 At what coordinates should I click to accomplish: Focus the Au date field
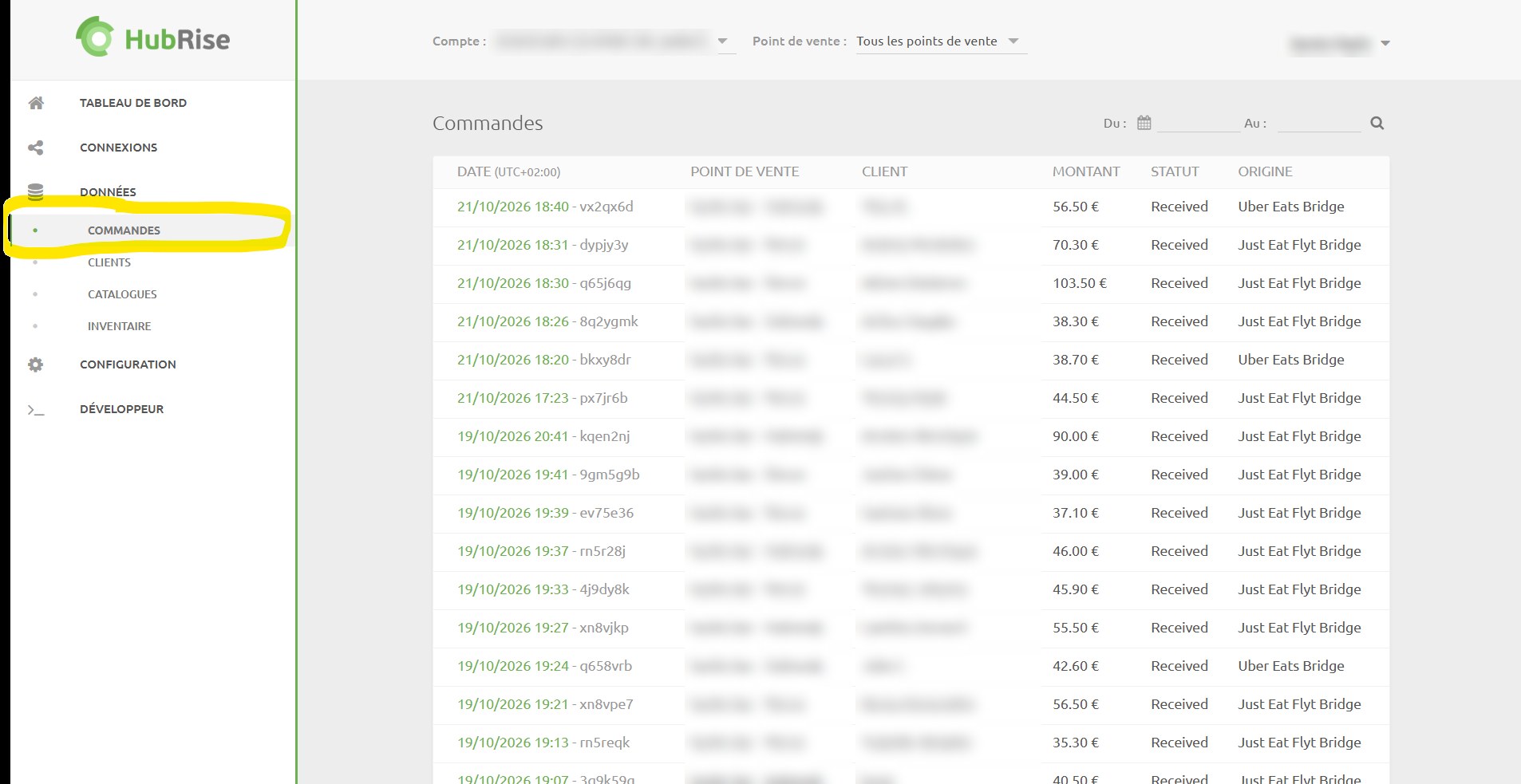pyautogui.click(x=1318, y=123)
